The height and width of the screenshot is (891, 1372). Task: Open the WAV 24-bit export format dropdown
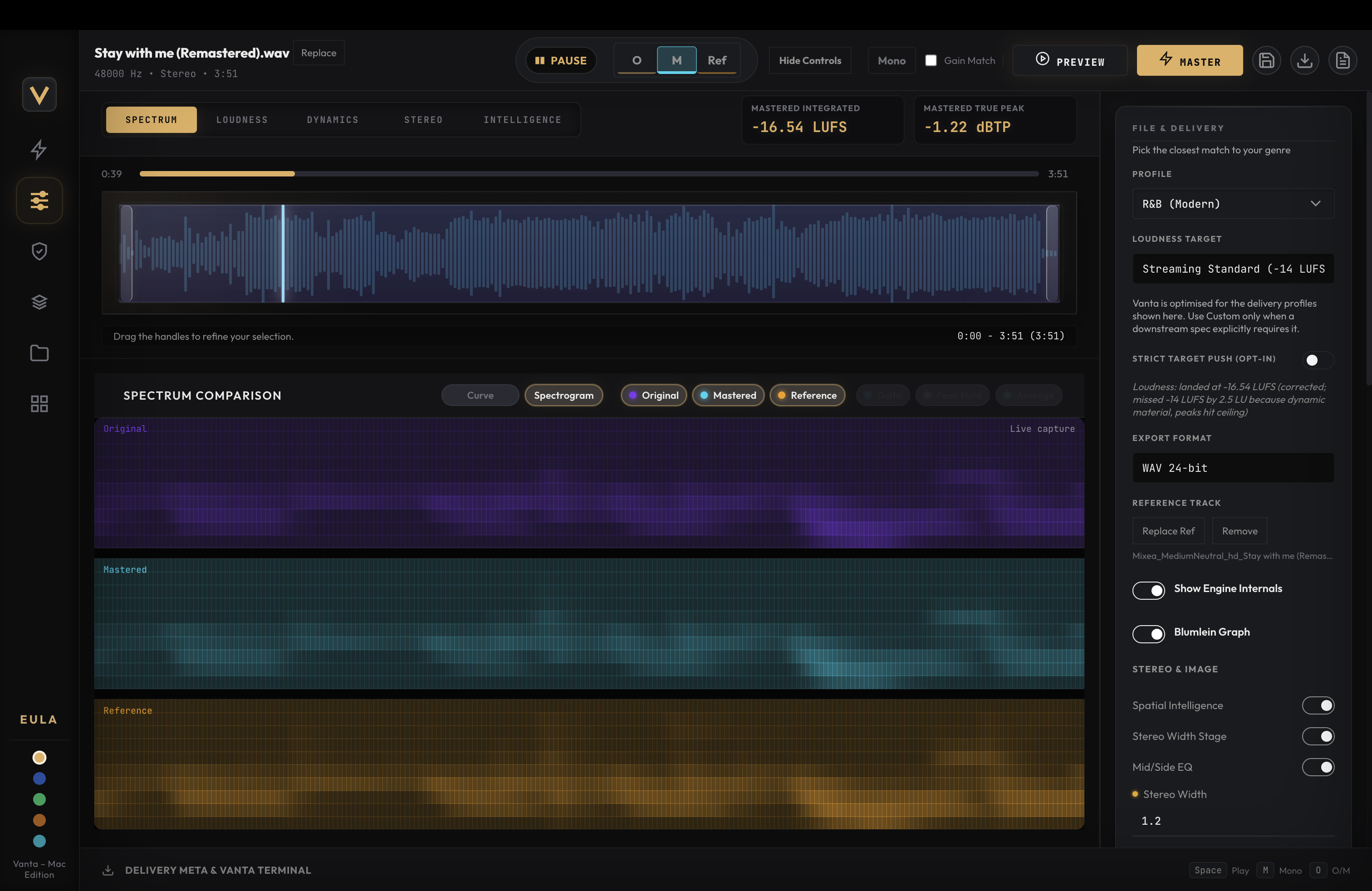tap(1233, 467)
